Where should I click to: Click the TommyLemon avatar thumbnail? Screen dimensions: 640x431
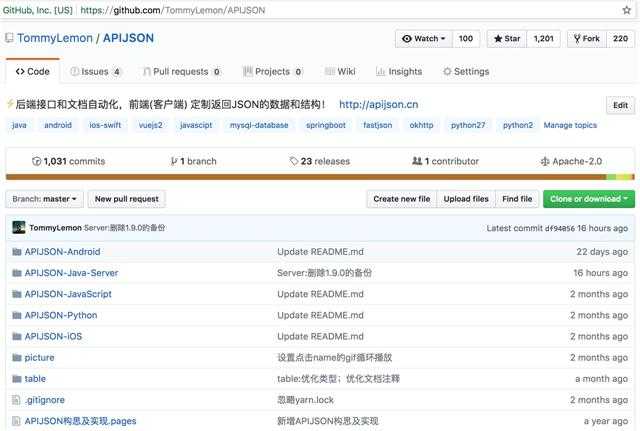pos(19,227)
